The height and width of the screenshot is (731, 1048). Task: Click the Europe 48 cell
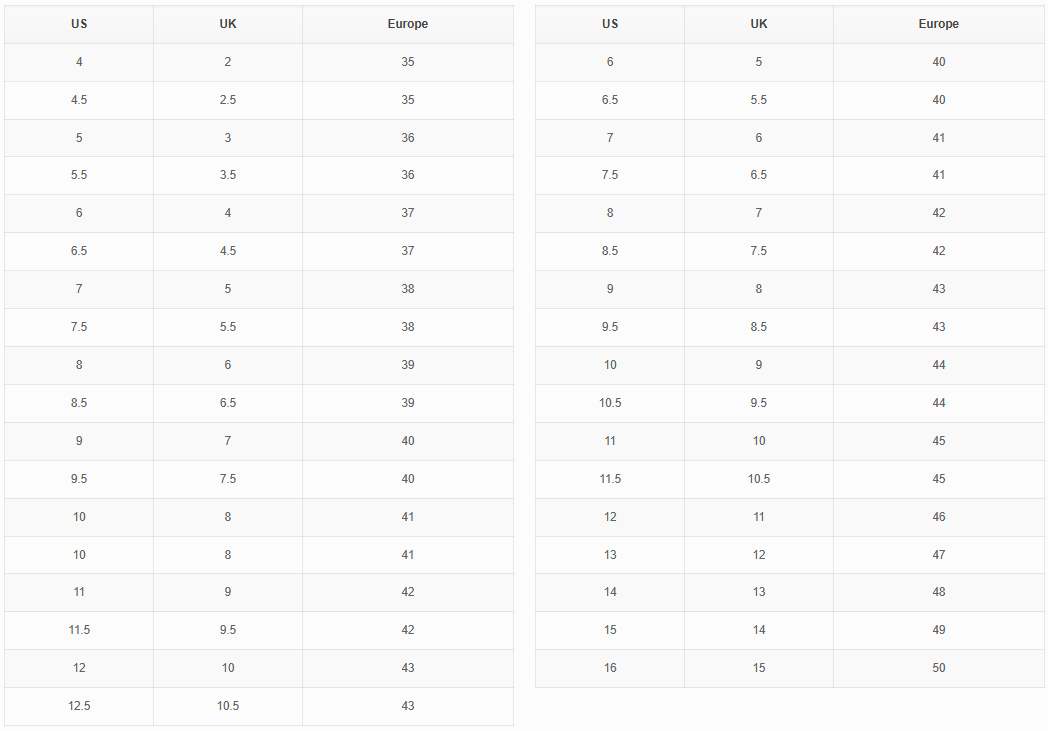coord(939,592)
